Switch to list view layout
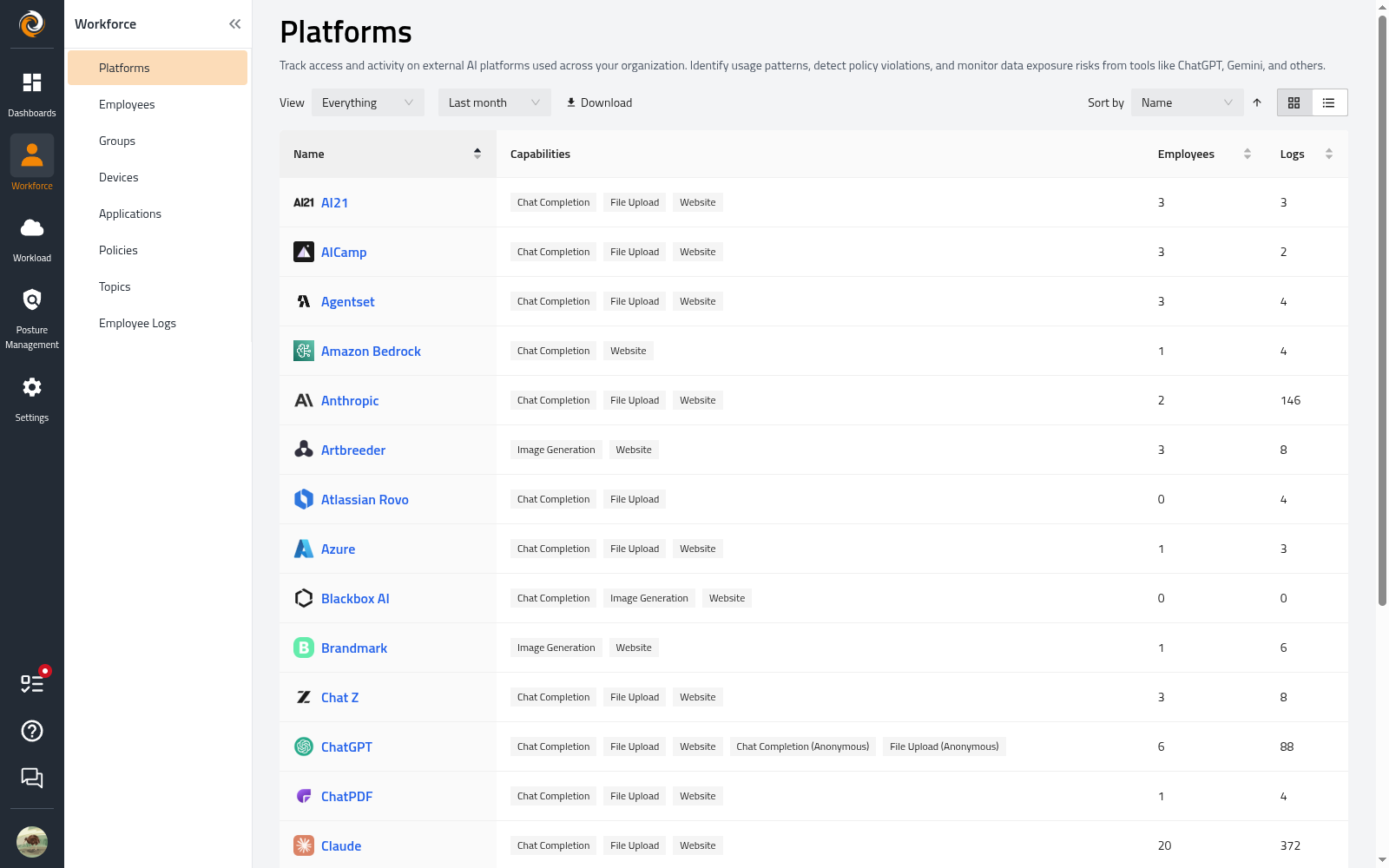This screenshot has width=1389, height=868. click(1329, 102)
